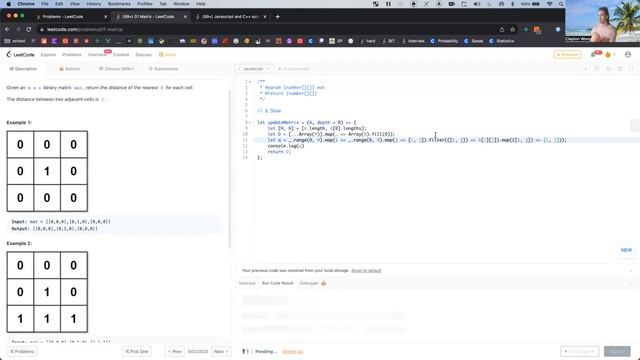Viewport: 640px width, 360px height.
Task: Click the editor fullscreen icon
Action: pos(631,69)
